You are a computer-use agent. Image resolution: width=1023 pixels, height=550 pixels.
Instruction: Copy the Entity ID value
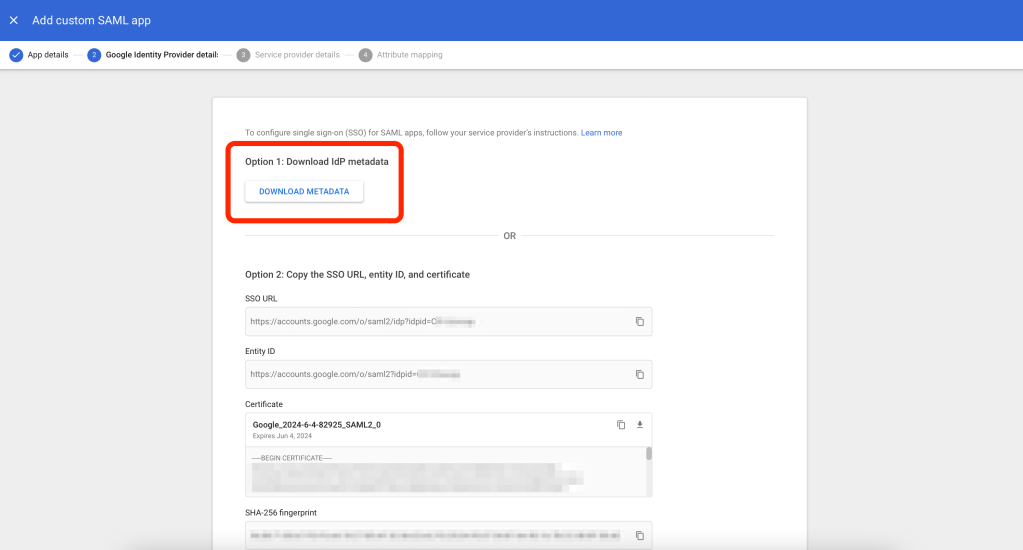tap(639, 374)
